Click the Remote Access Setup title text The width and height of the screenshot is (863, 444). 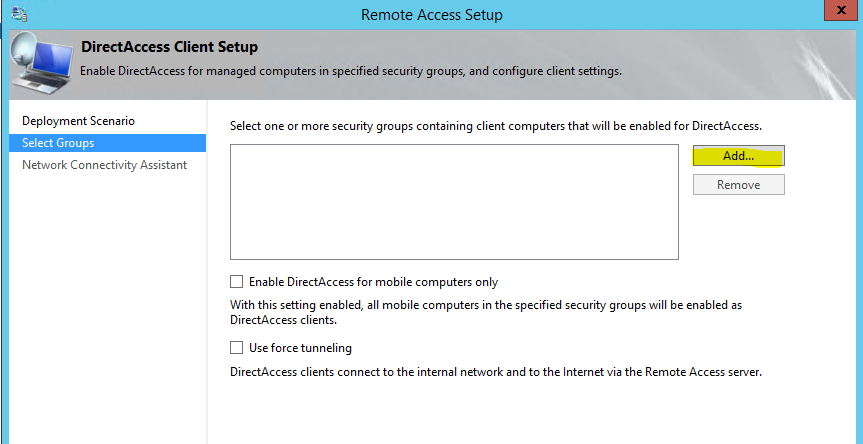(432, 15)
